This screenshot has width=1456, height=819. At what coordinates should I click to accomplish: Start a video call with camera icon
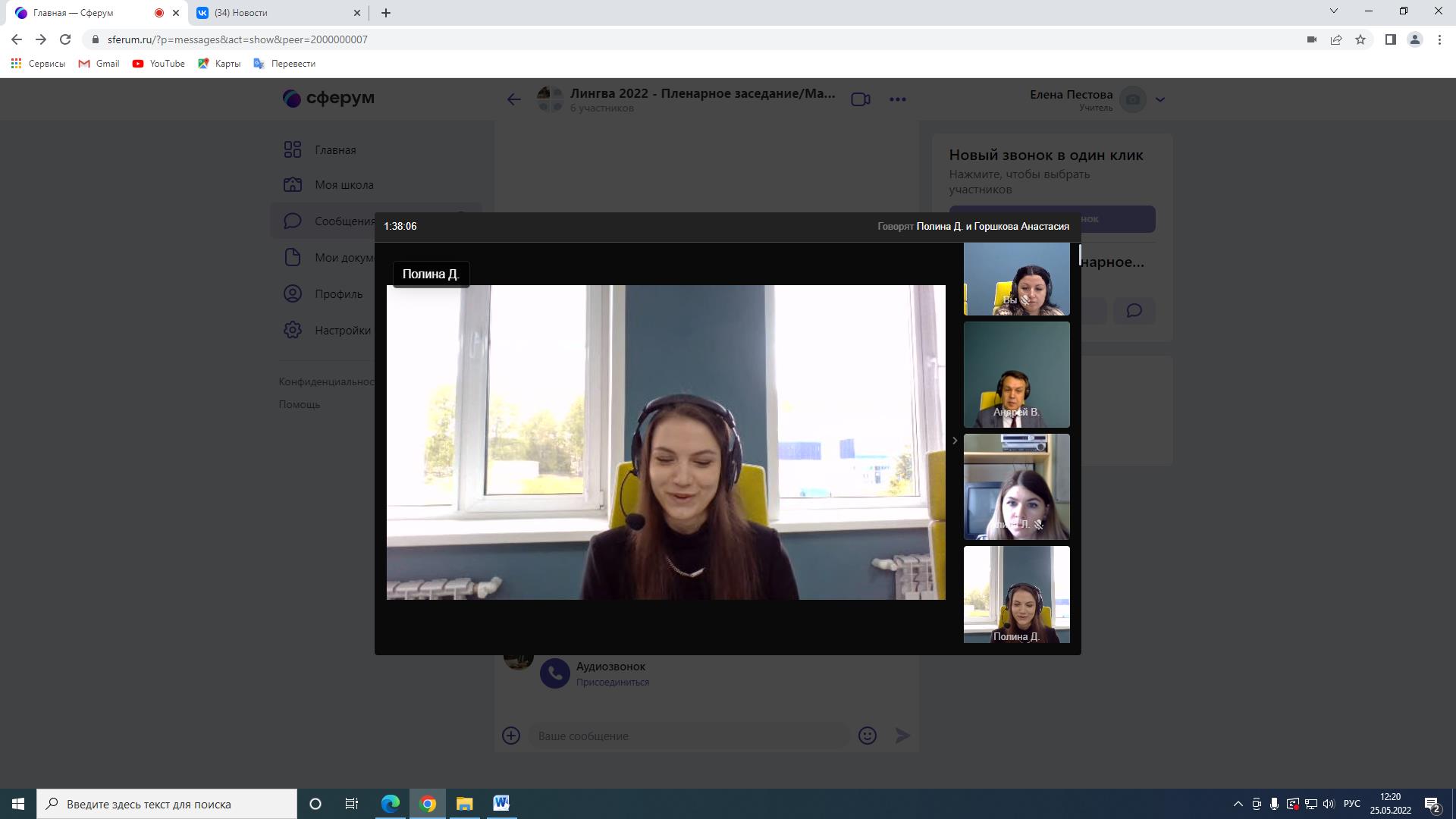tap(860, 99)
